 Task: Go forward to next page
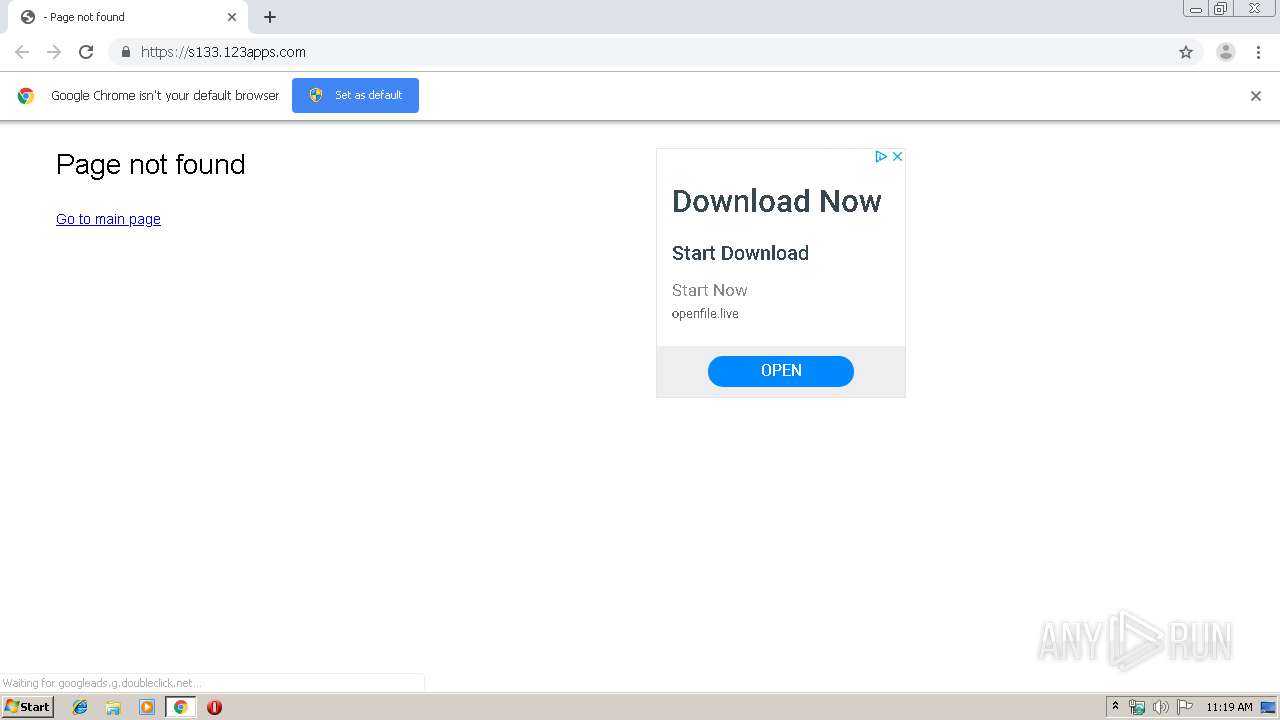54,52
